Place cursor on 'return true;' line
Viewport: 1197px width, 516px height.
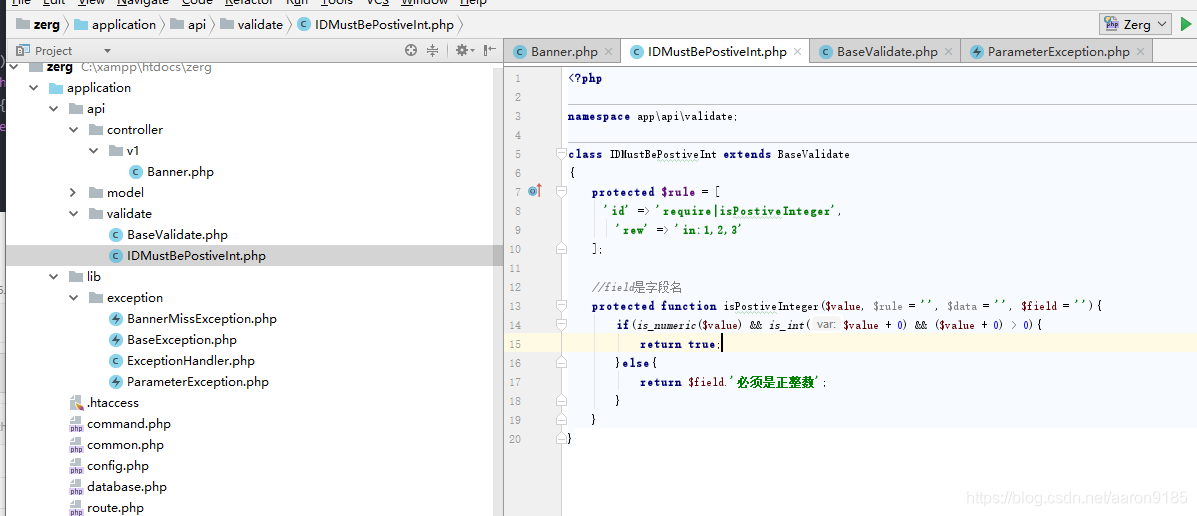pos(680,344)
